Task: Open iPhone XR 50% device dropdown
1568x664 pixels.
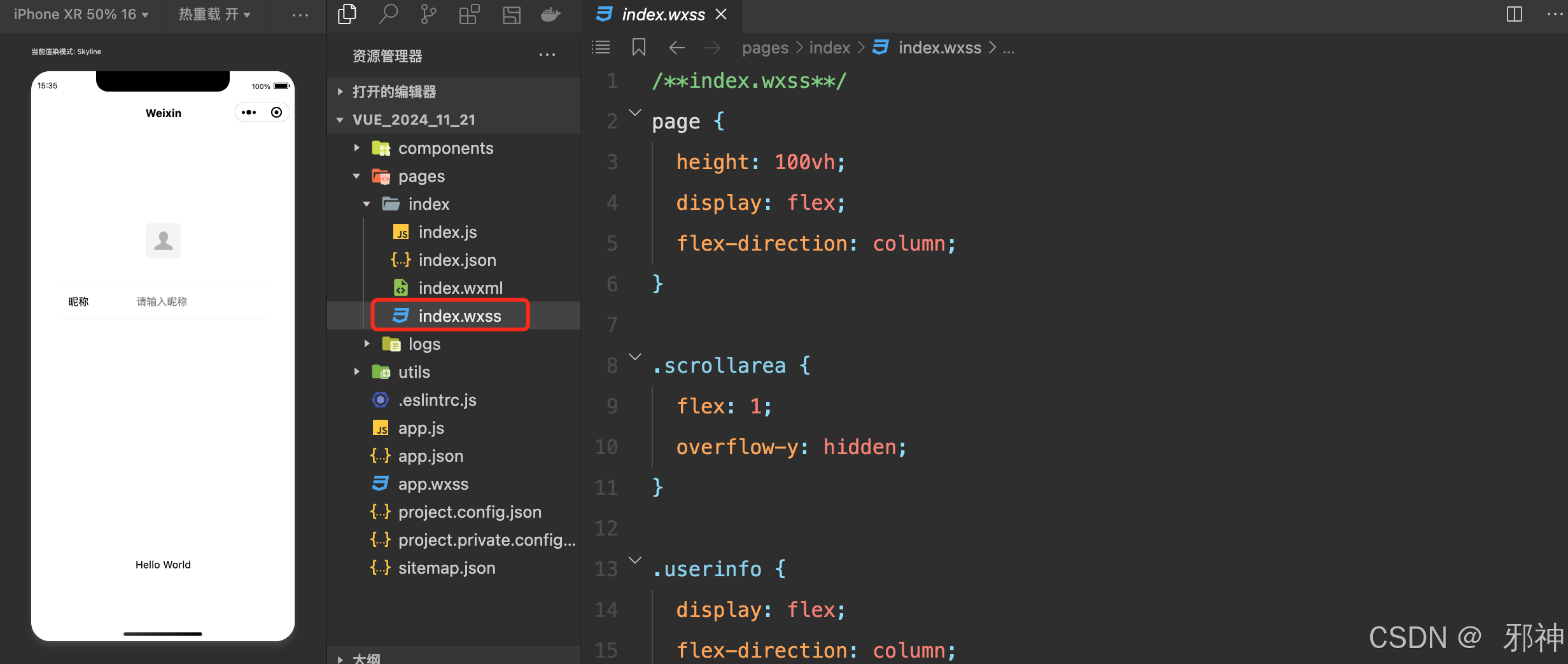Action: tap(81, 14)
